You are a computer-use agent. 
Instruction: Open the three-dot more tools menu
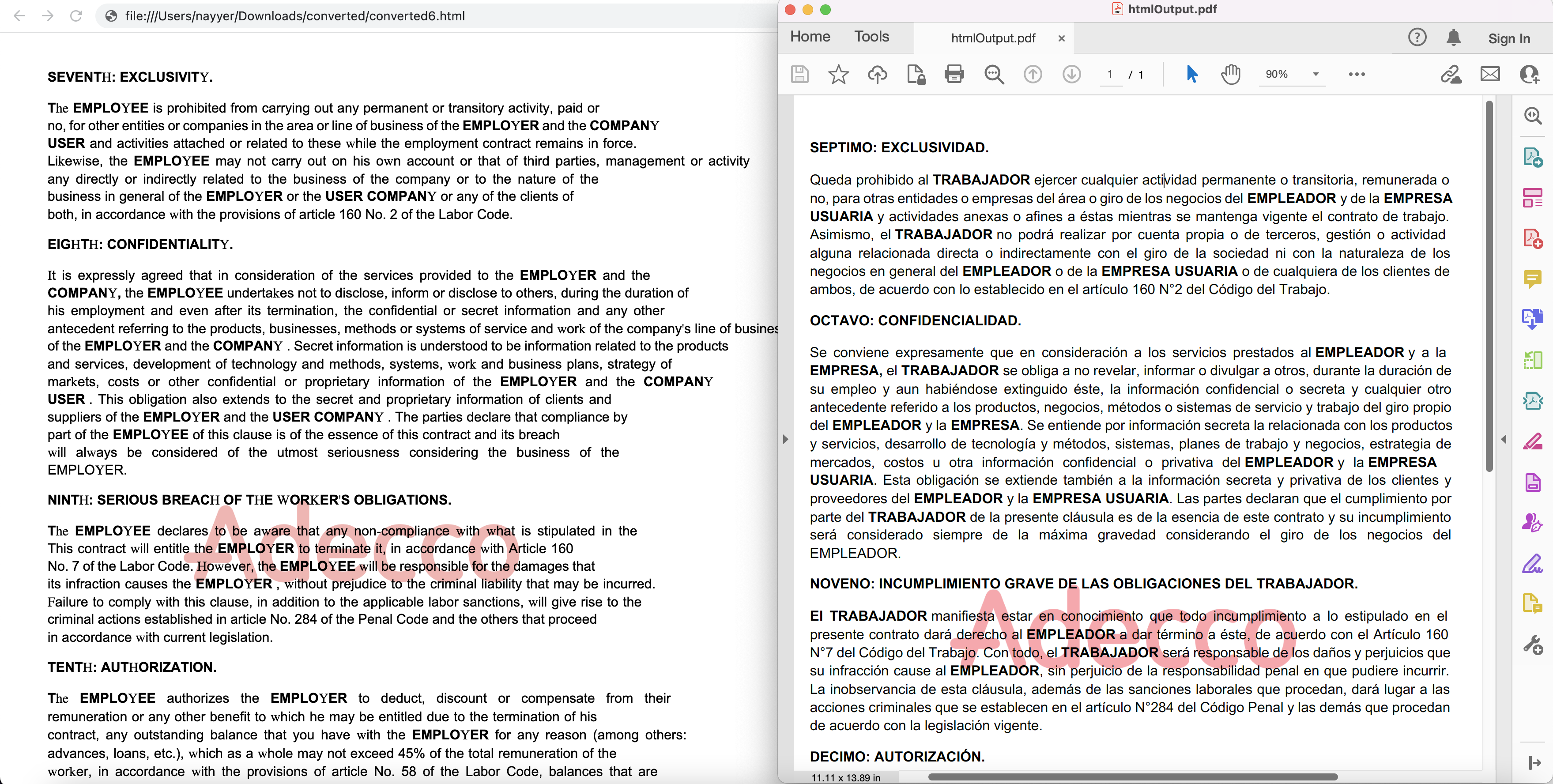[x=1357, y=74]
